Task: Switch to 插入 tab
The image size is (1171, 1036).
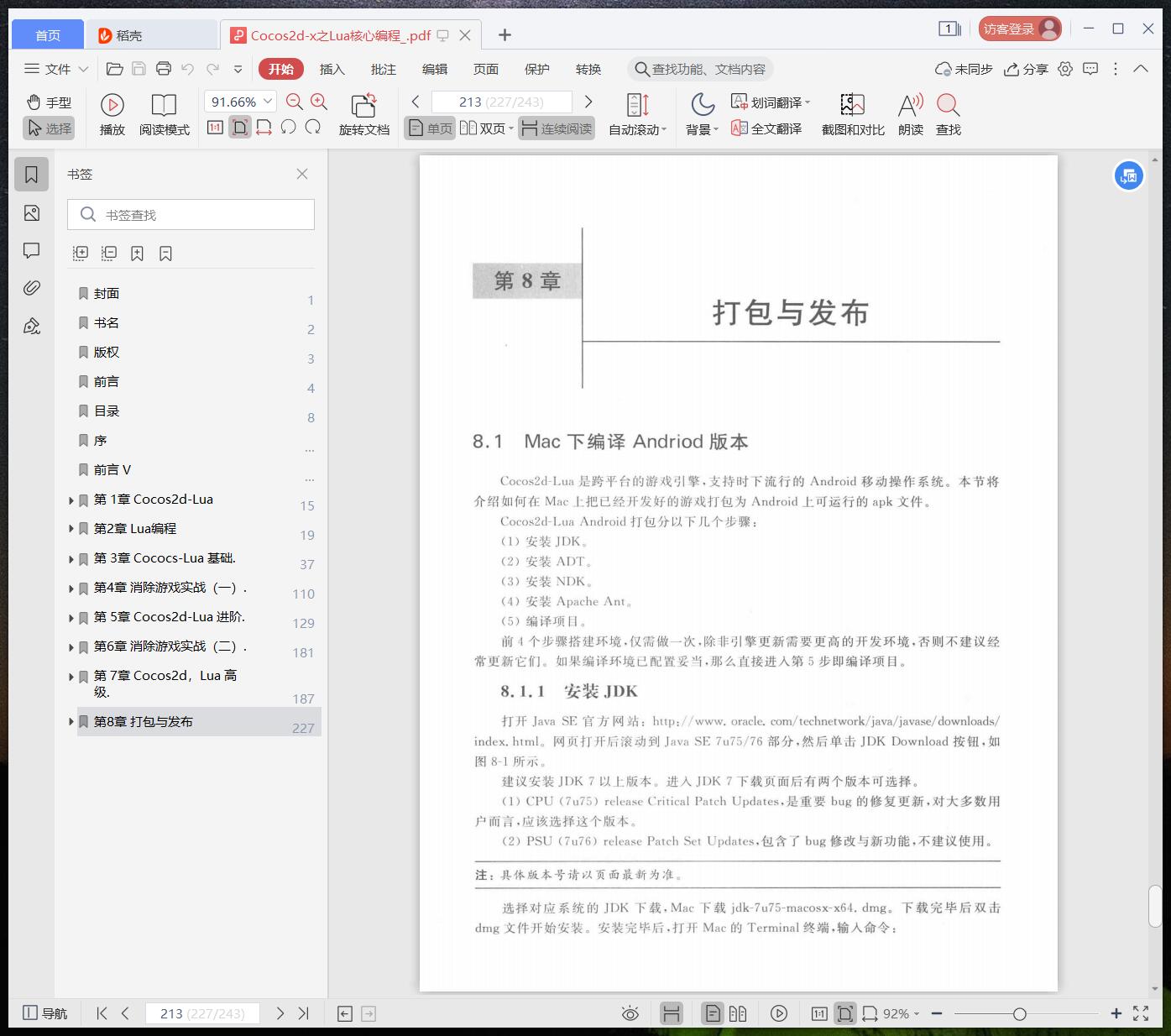Action: (332, 69)
